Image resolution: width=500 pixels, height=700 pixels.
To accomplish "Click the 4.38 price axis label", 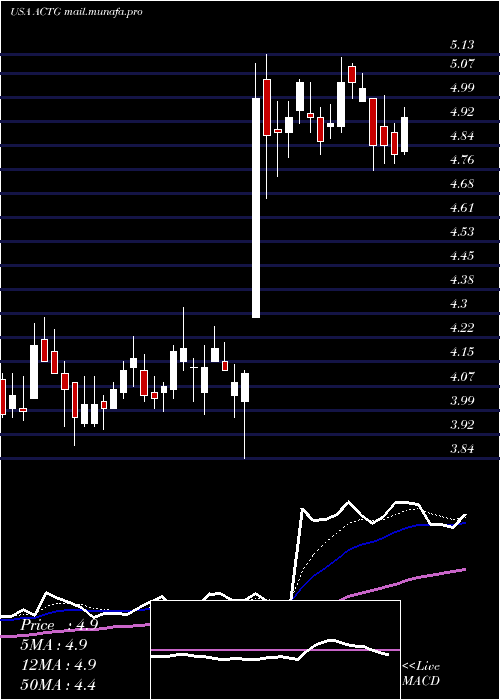I will pos(462,280).
